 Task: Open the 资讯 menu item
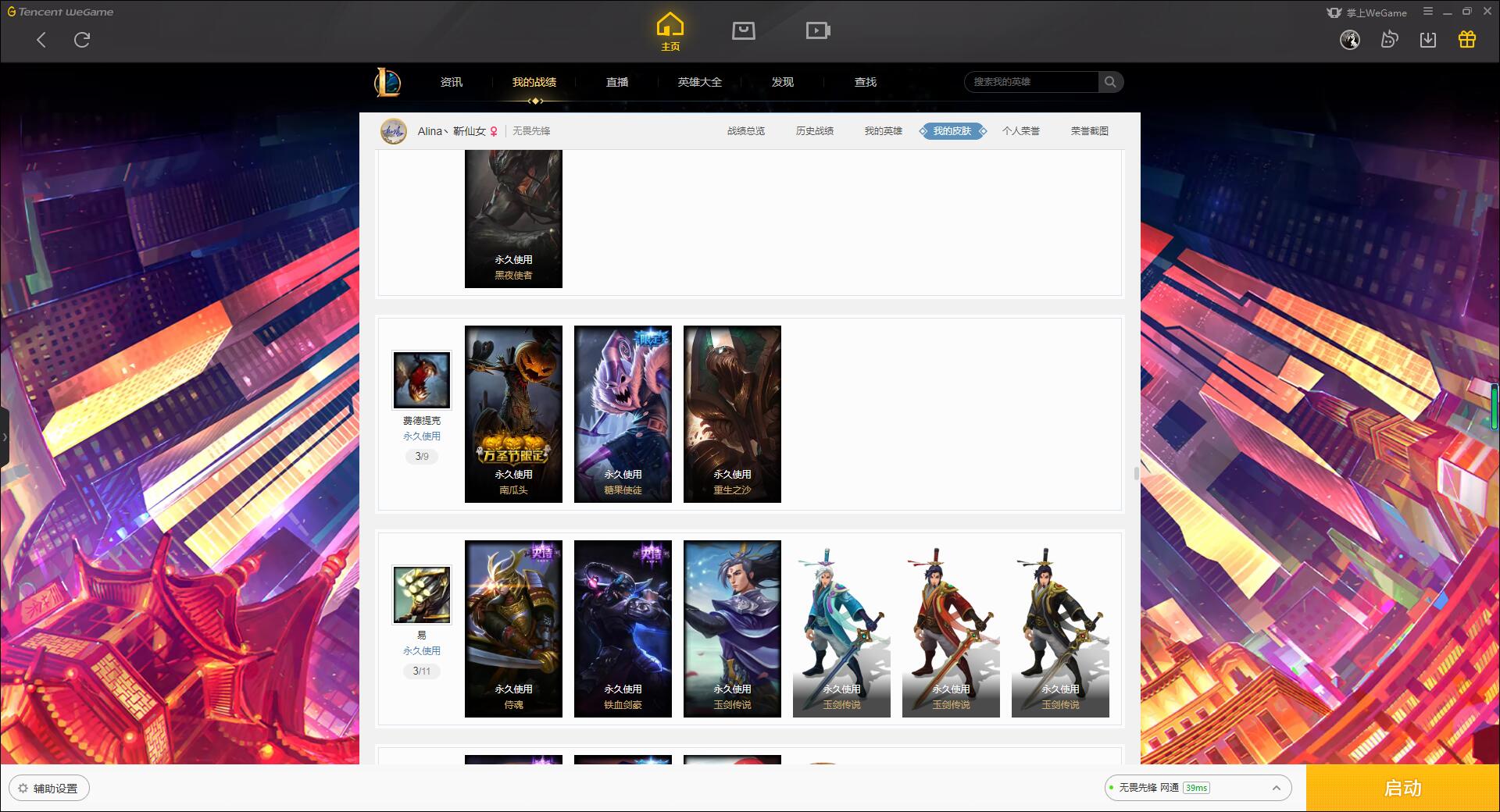click(451, 82)
